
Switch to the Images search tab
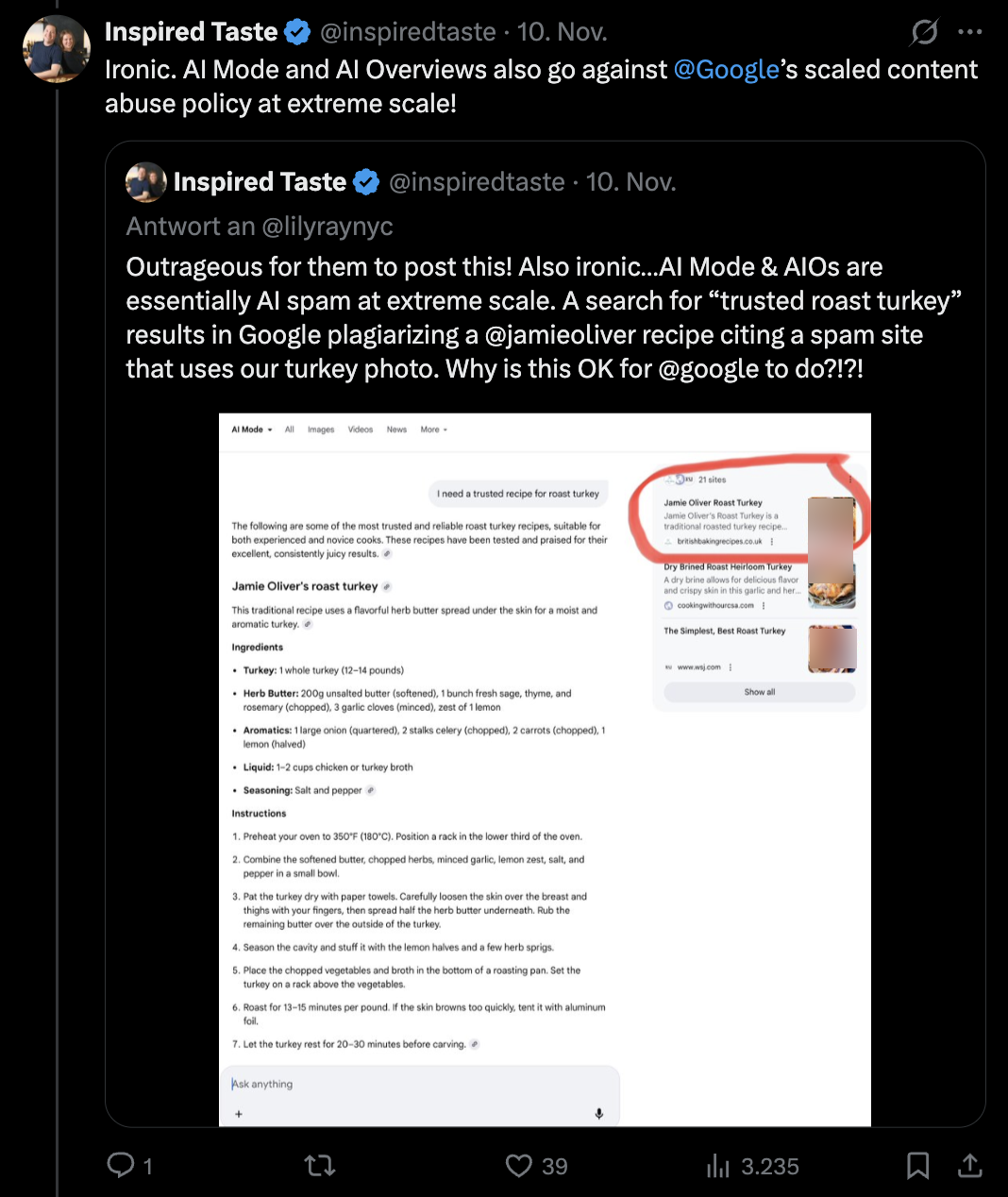pyautogui.click(x=321, y=430)
